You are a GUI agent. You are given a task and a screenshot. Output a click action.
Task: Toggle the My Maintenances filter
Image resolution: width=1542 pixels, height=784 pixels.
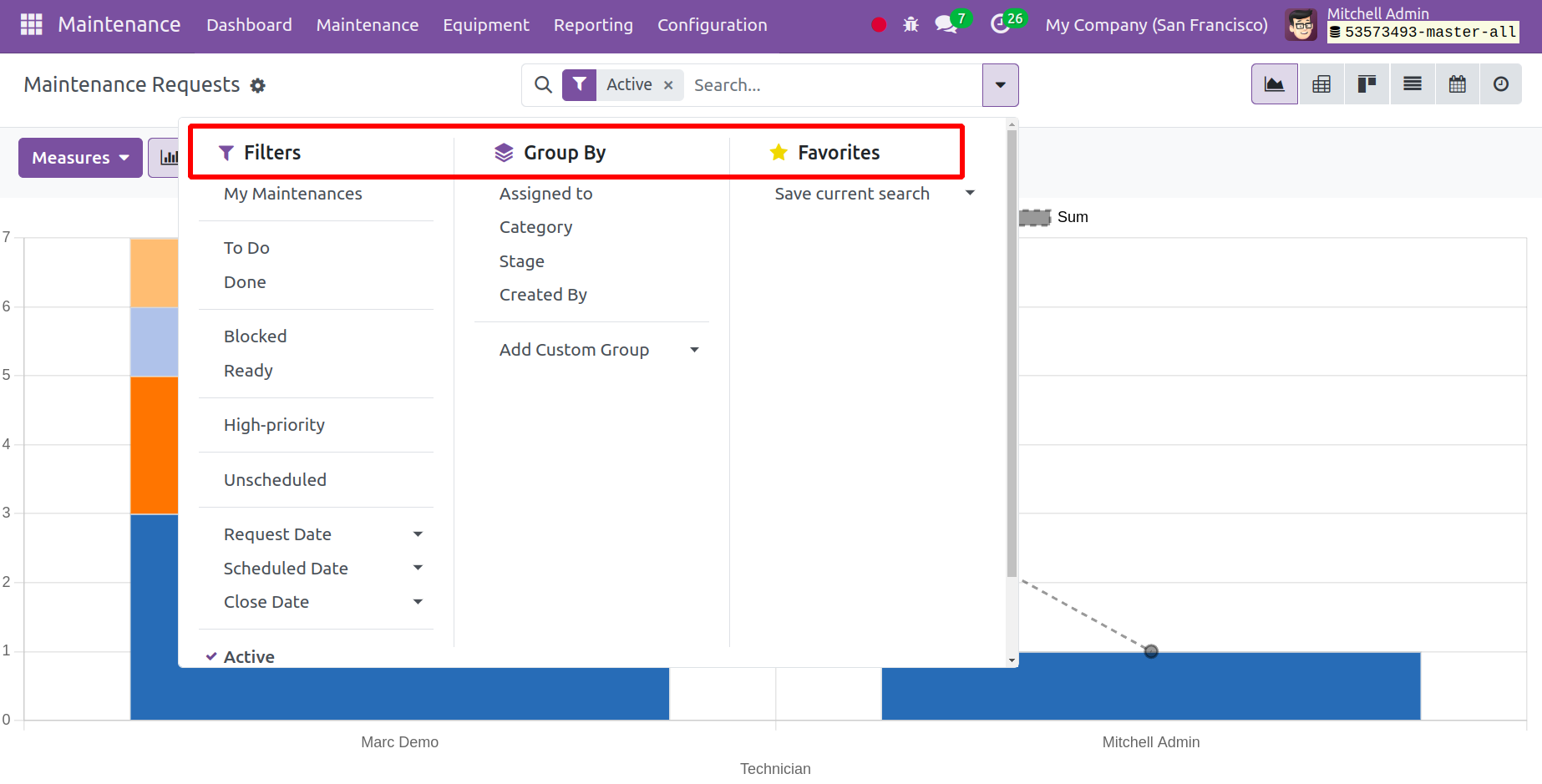pos(292,194)
